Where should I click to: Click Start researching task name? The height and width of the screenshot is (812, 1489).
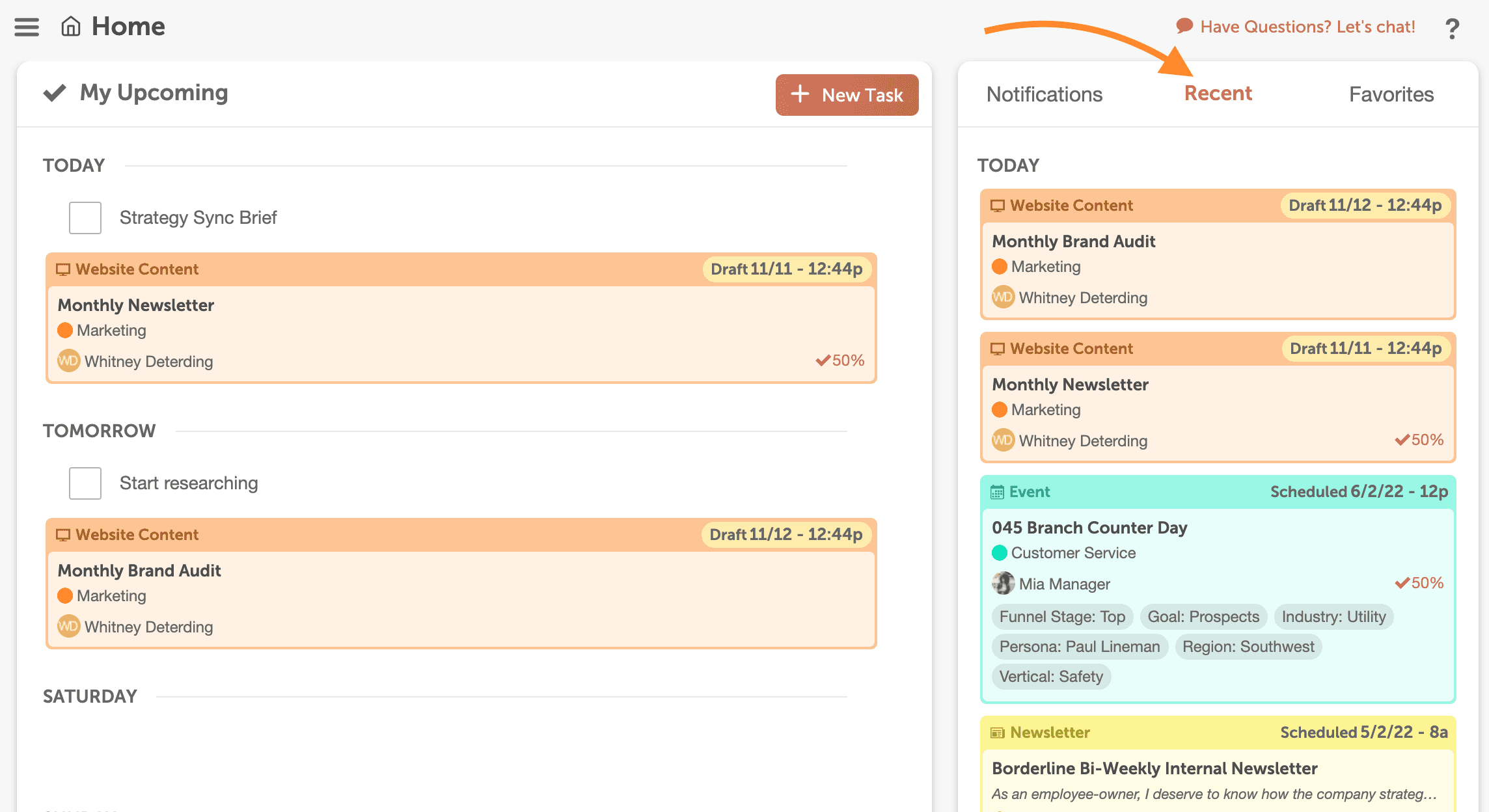click(x=189, y=483)
